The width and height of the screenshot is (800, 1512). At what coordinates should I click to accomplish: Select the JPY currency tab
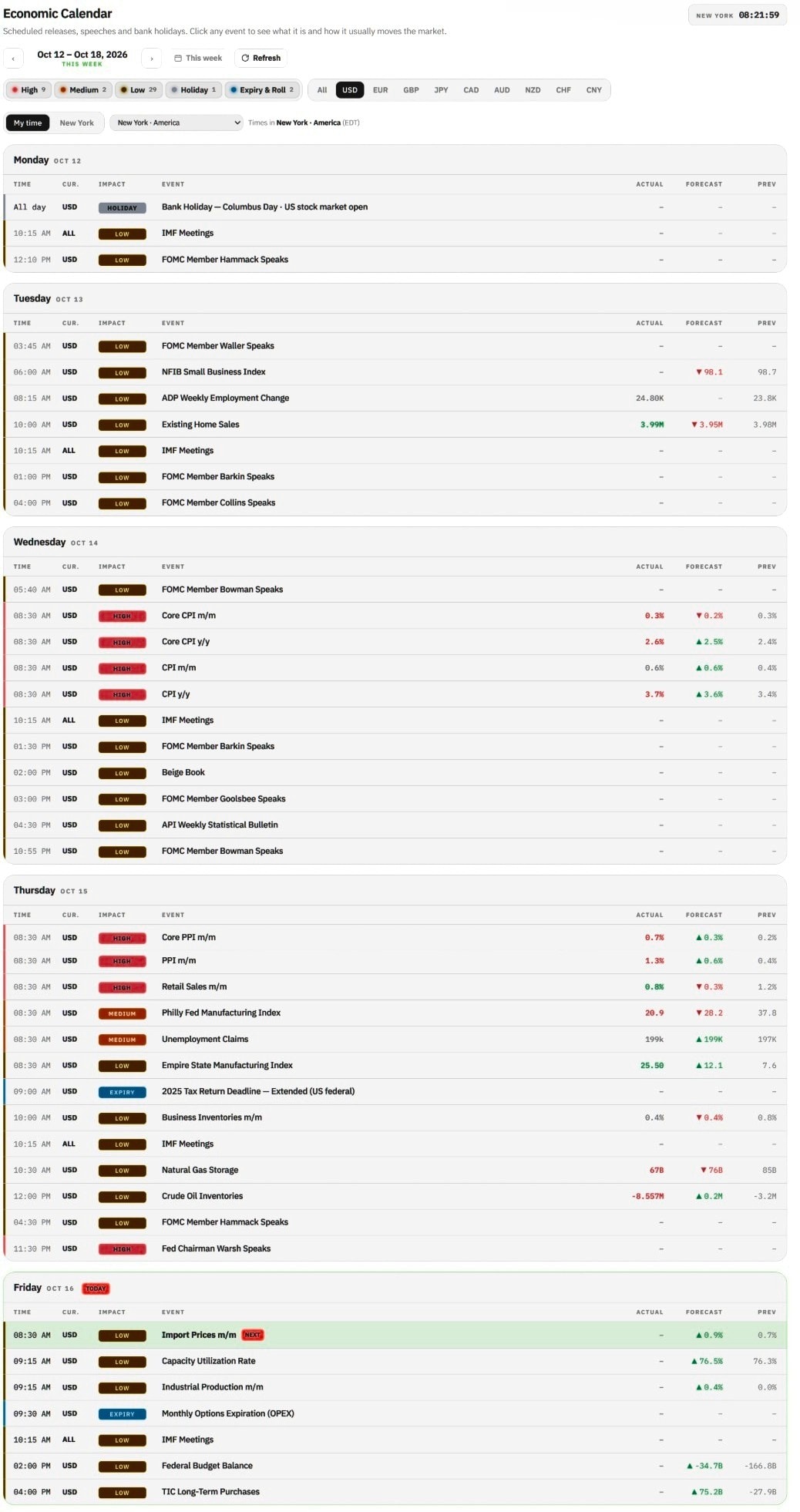click(x=441, y=90)
